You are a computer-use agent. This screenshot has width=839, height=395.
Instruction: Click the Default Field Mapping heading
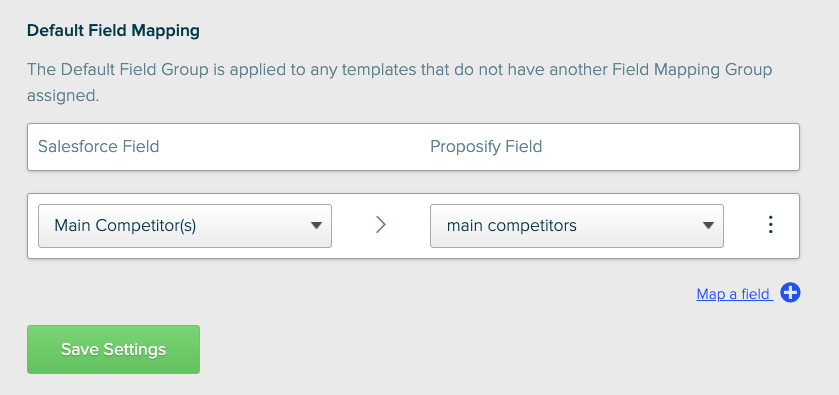[x=113, y=31]
